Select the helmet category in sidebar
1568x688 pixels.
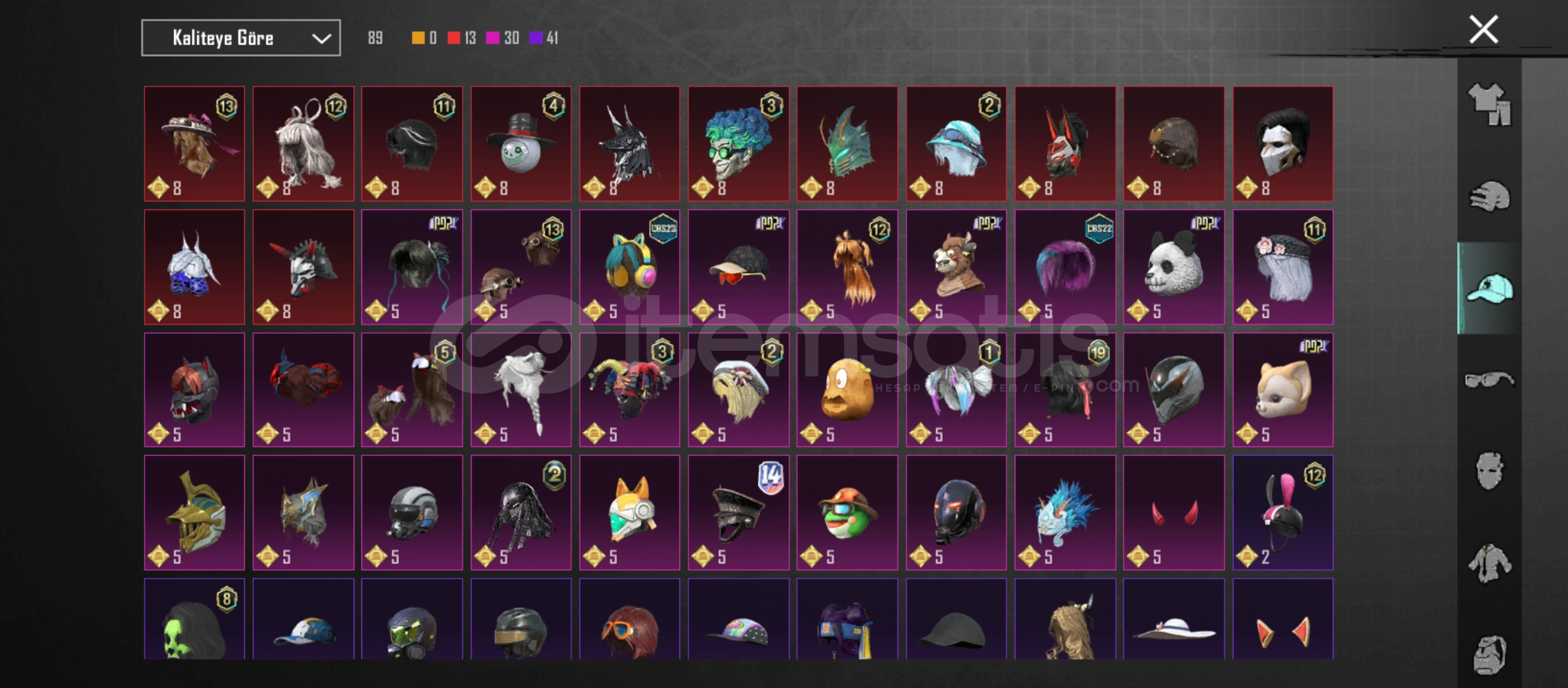(1490, 196)
